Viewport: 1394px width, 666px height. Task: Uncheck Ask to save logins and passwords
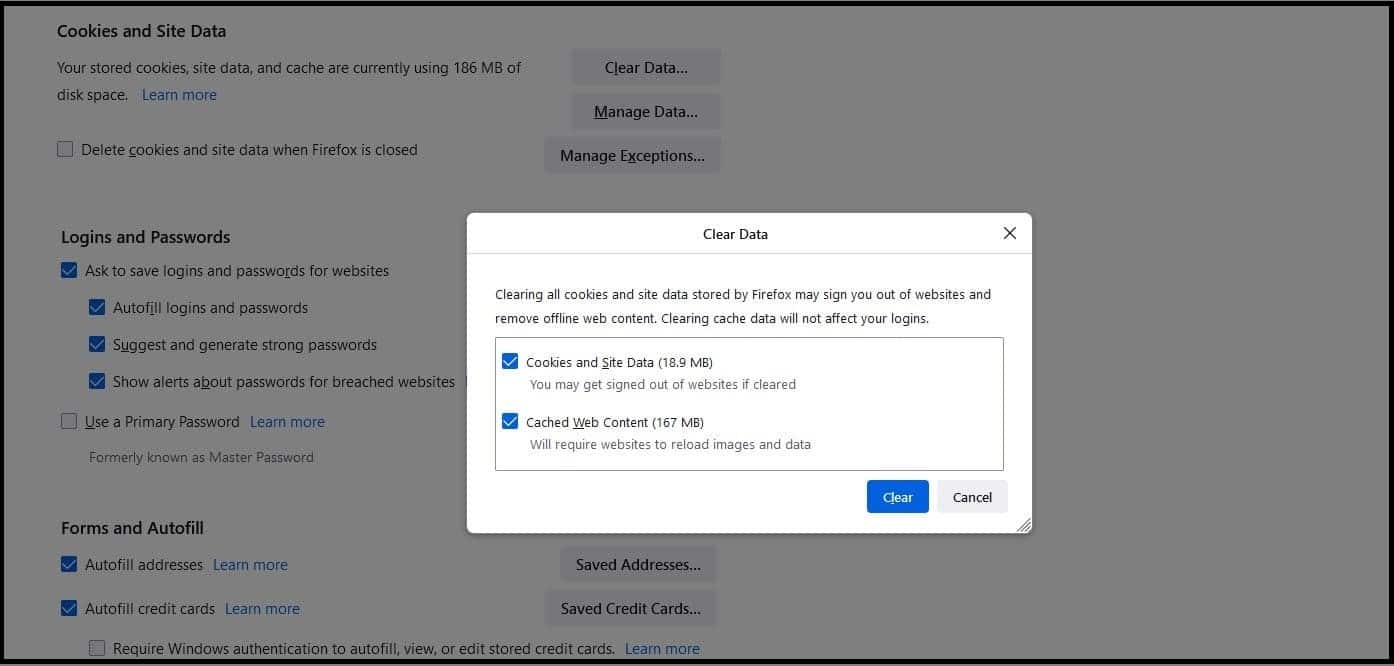69,270
